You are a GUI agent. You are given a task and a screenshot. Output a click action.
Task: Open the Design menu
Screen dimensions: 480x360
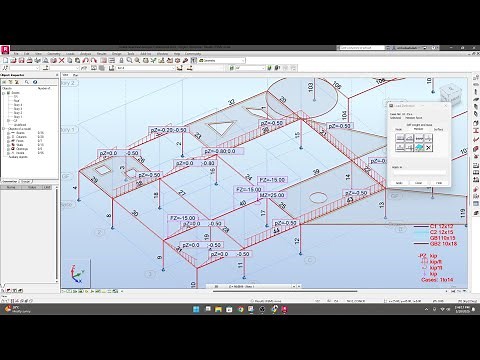click(x=117, y=54)
